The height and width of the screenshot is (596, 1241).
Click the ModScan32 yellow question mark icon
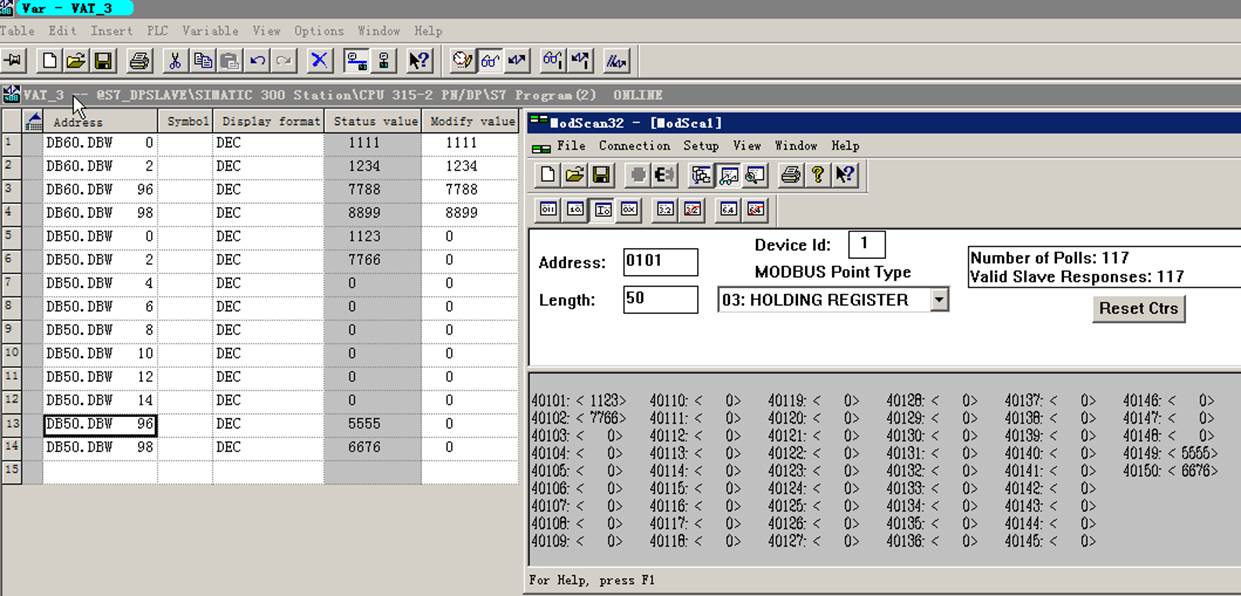click(x=817, y=176)
